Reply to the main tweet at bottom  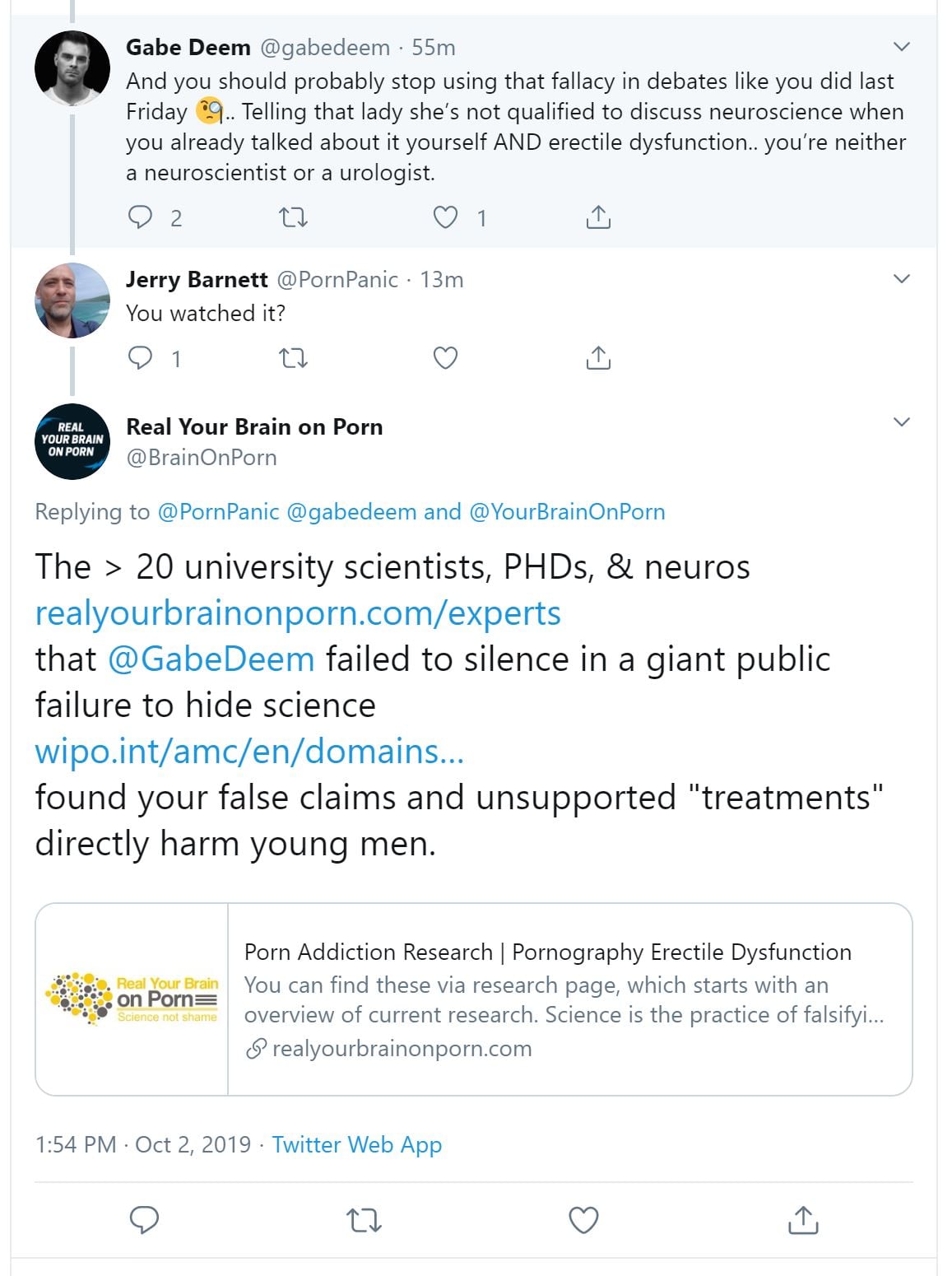[x=145, y=1220]
